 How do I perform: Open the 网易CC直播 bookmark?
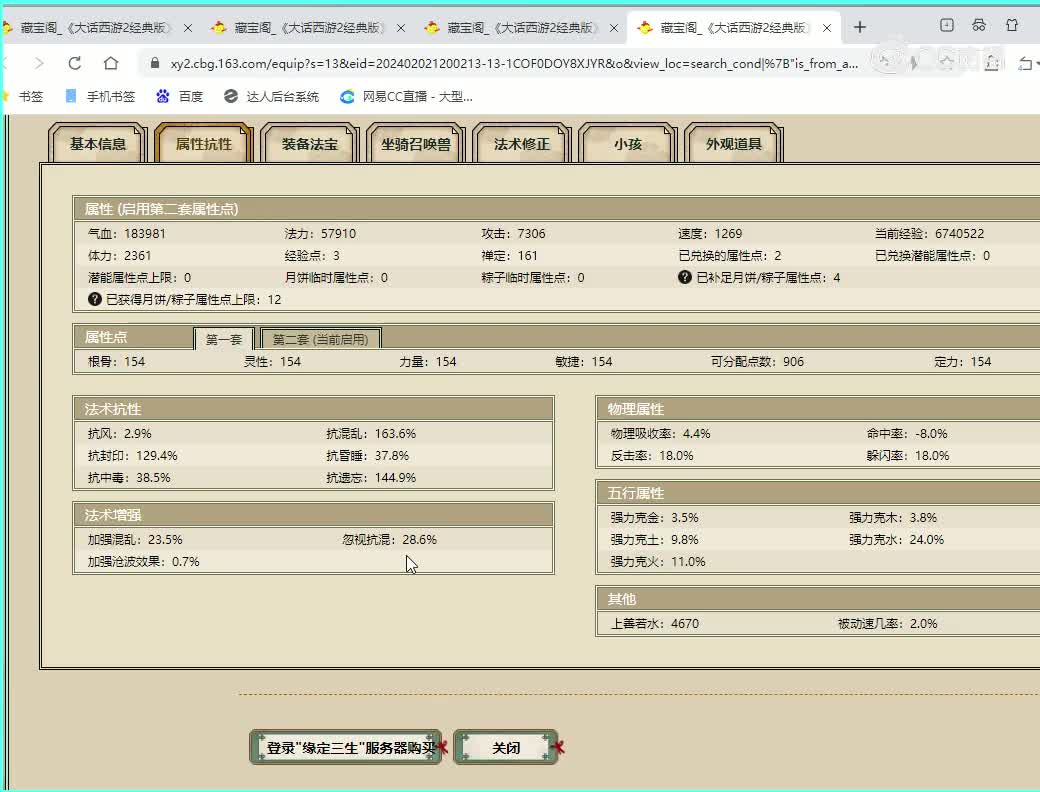(406, 97)
